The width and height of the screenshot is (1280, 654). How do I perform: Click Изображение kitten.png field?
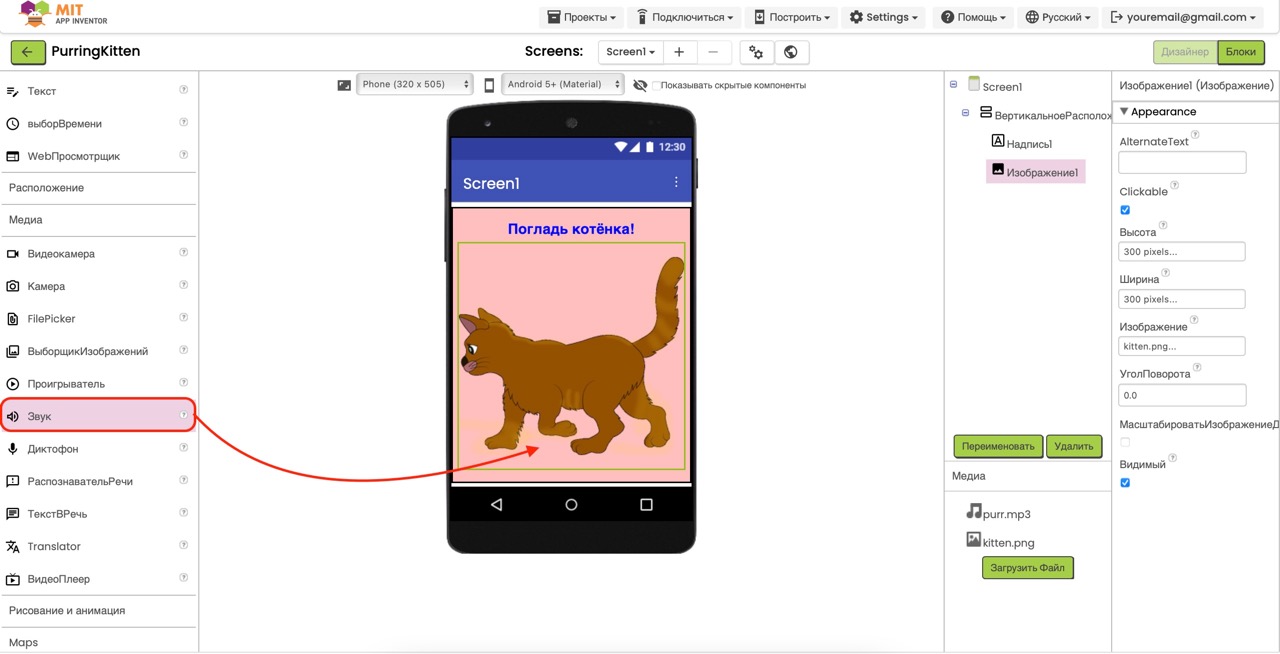[x=1182, y=347]
